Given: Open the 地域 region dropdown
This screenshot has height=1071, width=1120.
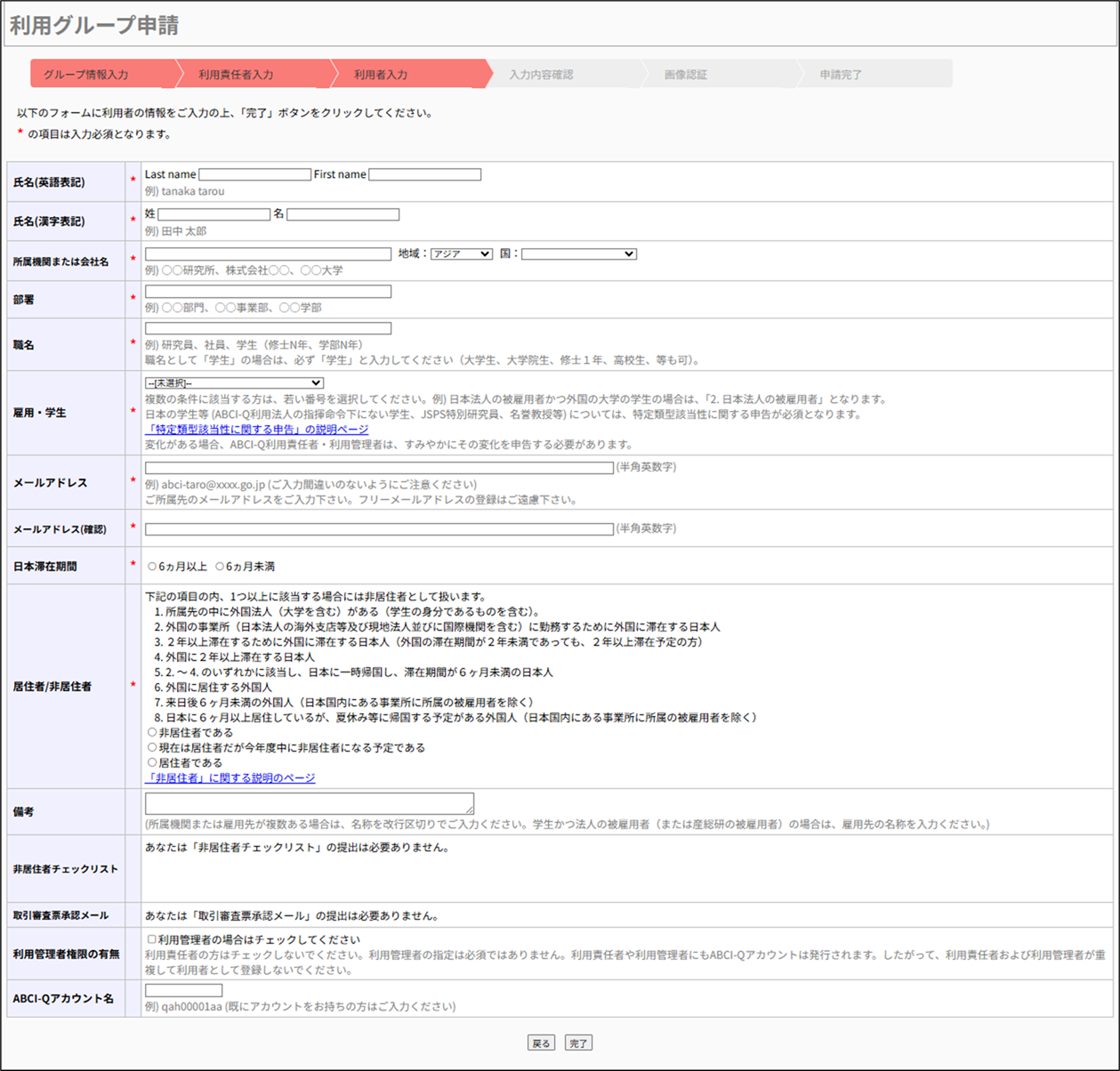Looking at the screenshot, I should (x=461, y=254).
